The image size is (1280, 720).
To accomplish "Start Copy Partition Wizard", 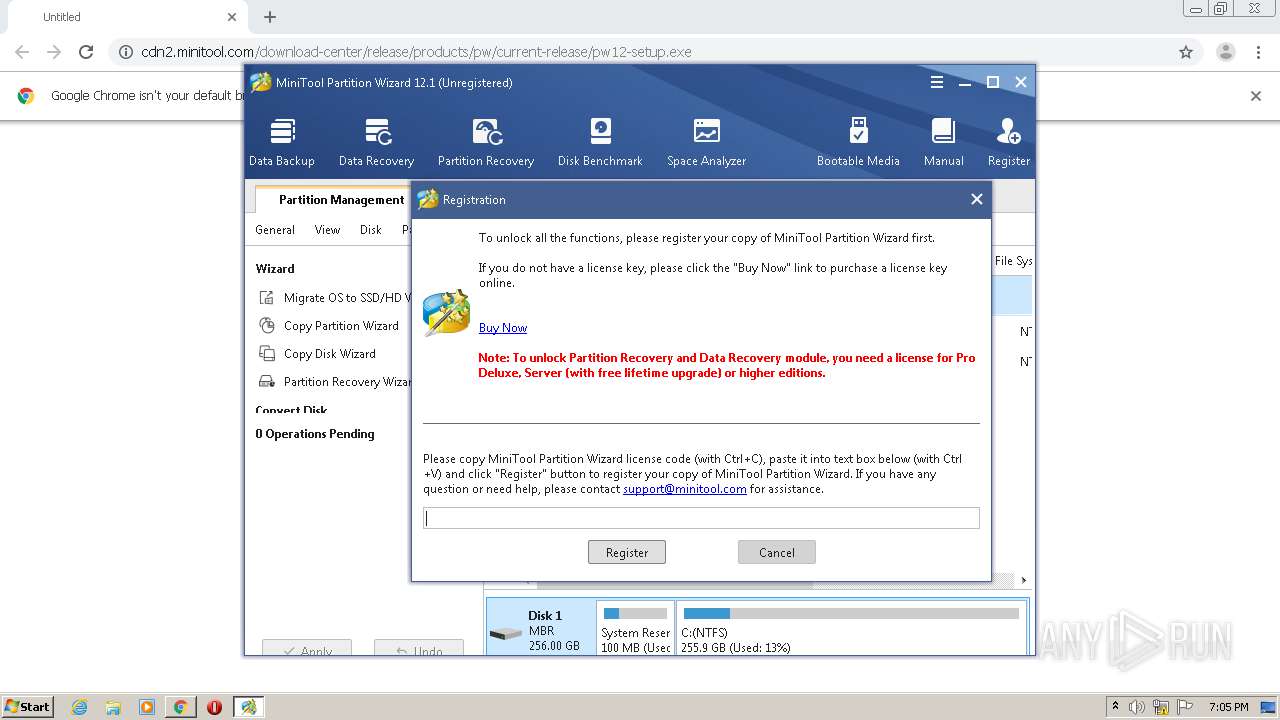I will [x=329, y=325].
